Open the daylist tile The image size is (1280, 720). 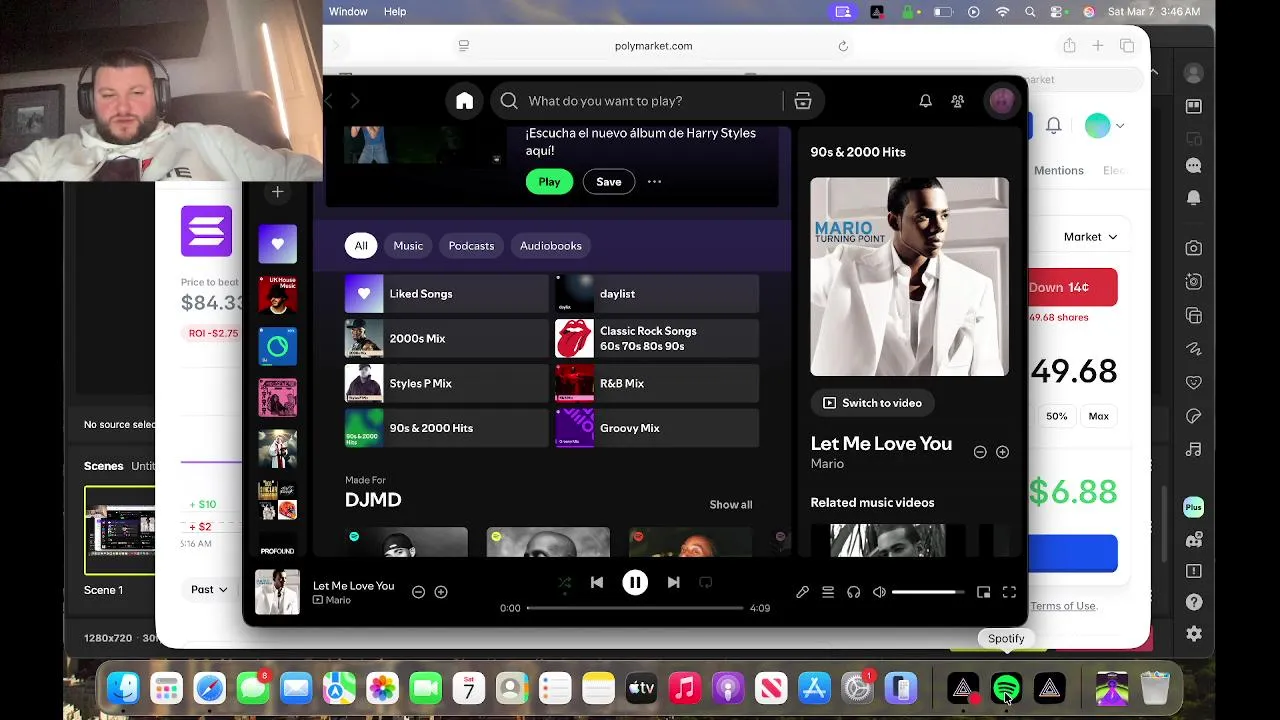[x=657, y=294]
